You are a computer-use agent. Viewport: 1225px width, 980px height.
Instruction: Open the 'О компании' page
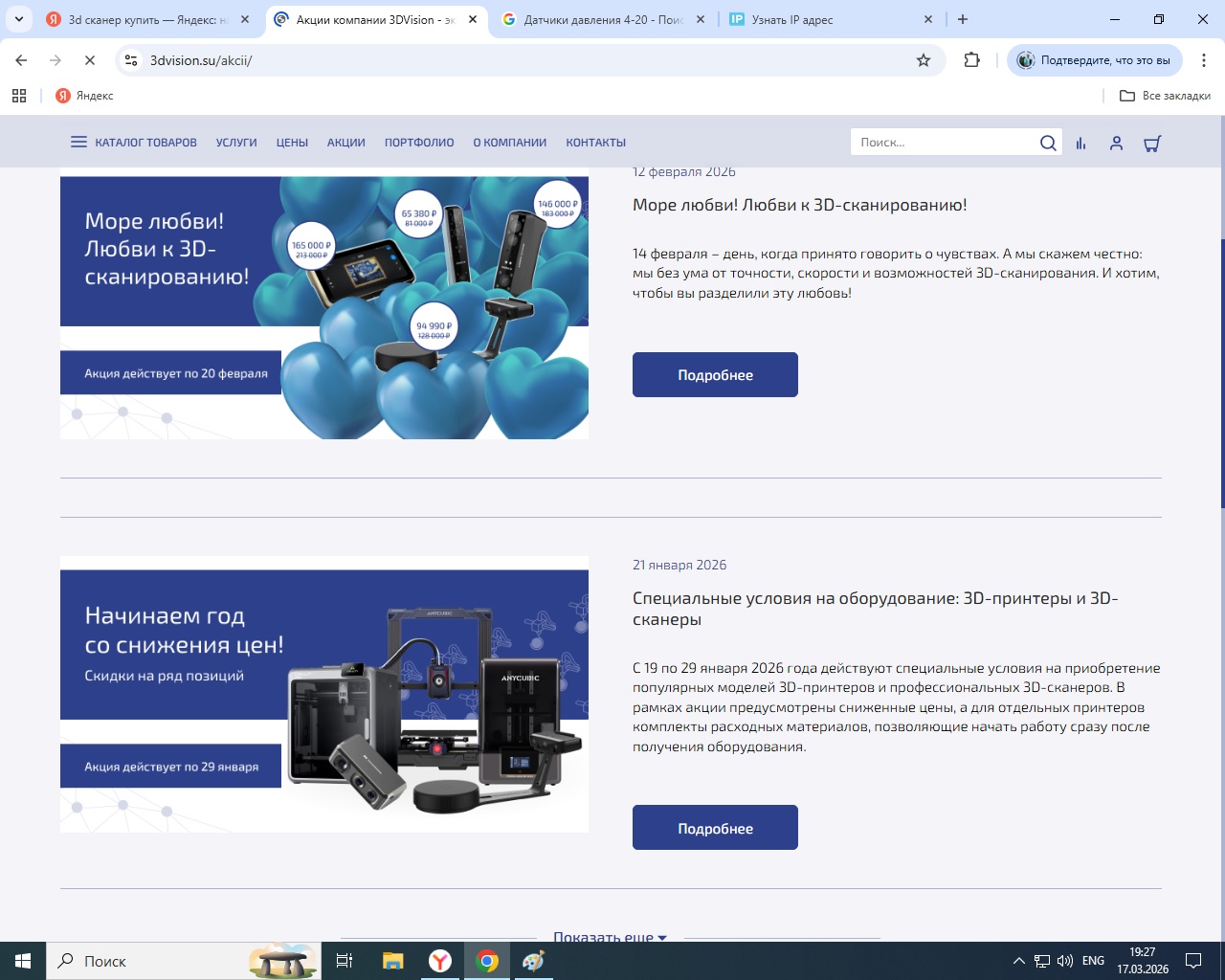510,143
